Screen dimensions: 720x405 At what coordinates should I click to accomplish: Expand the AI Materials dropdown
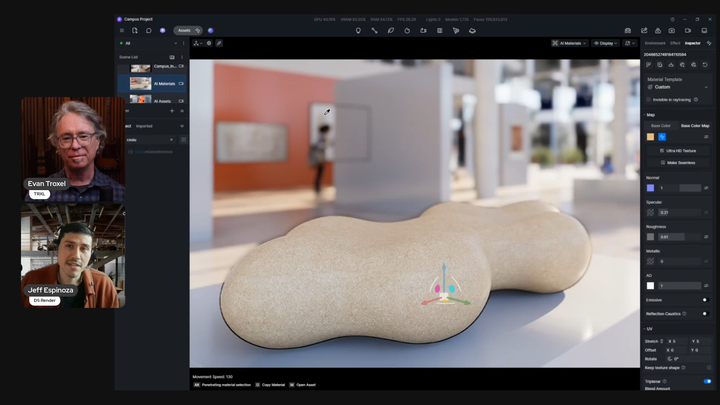tap(569, 43)
